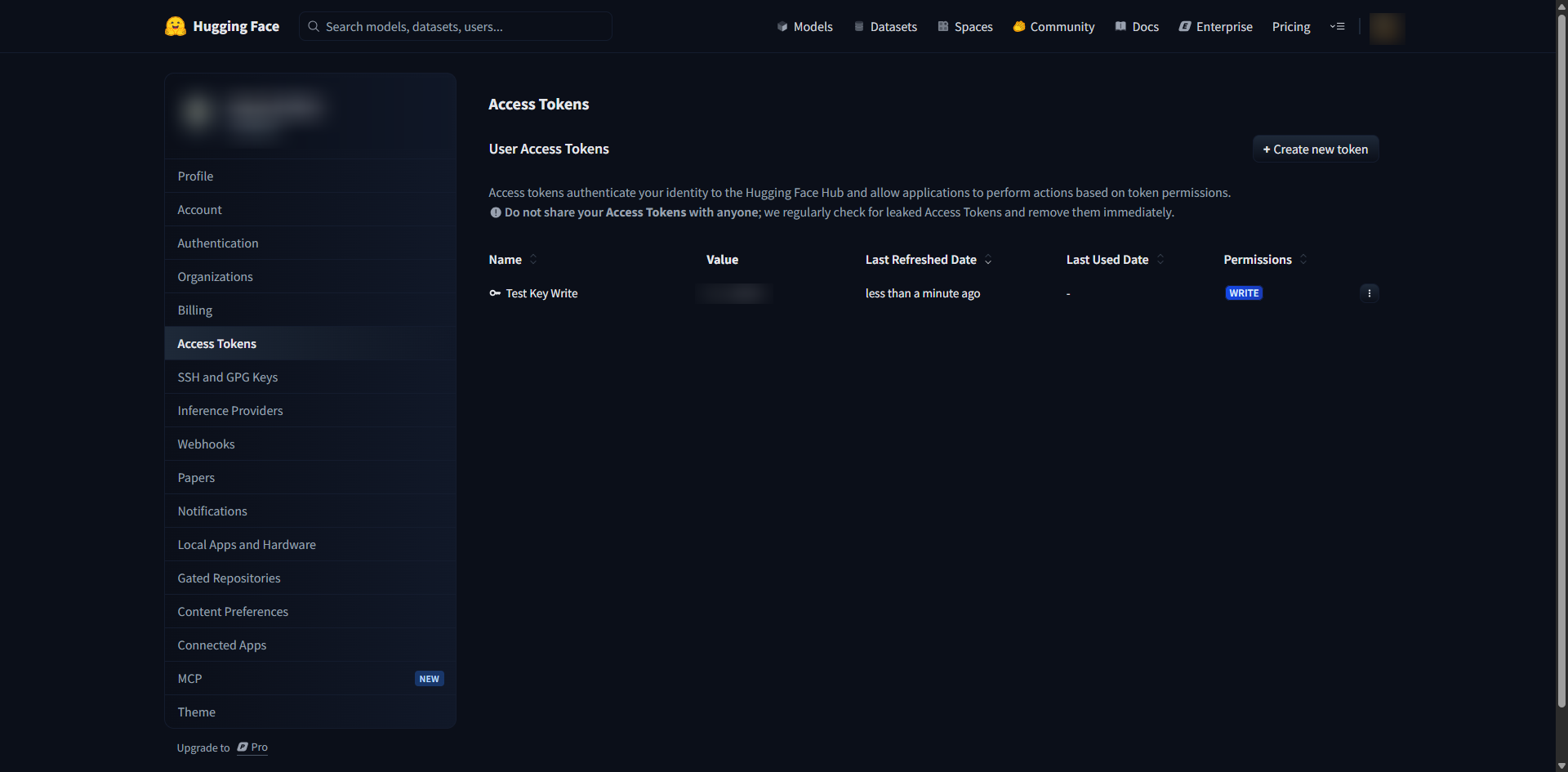Open Papers settings

[310, 477]
